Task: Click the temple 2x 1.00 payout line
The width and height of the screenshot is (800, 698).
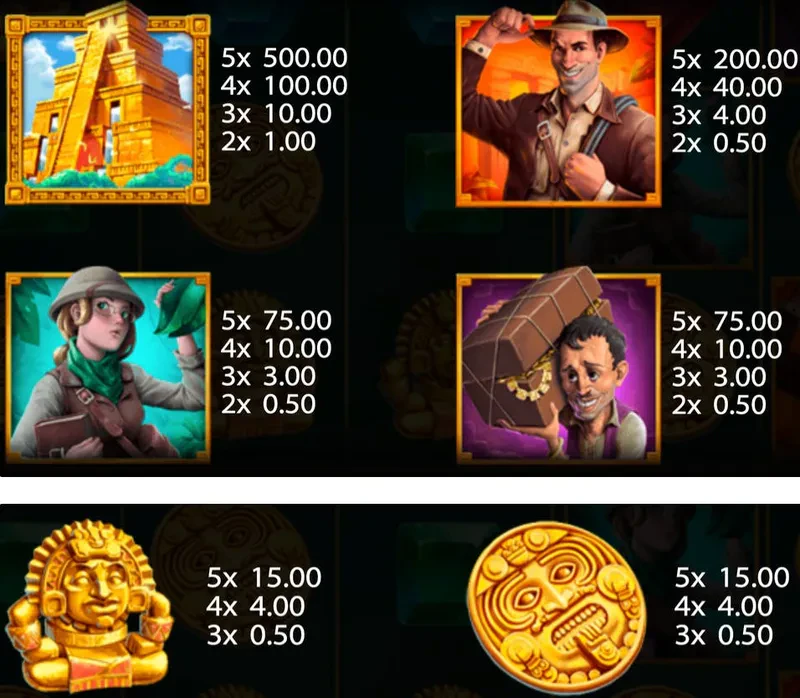Action: click(x=268, y=141)
